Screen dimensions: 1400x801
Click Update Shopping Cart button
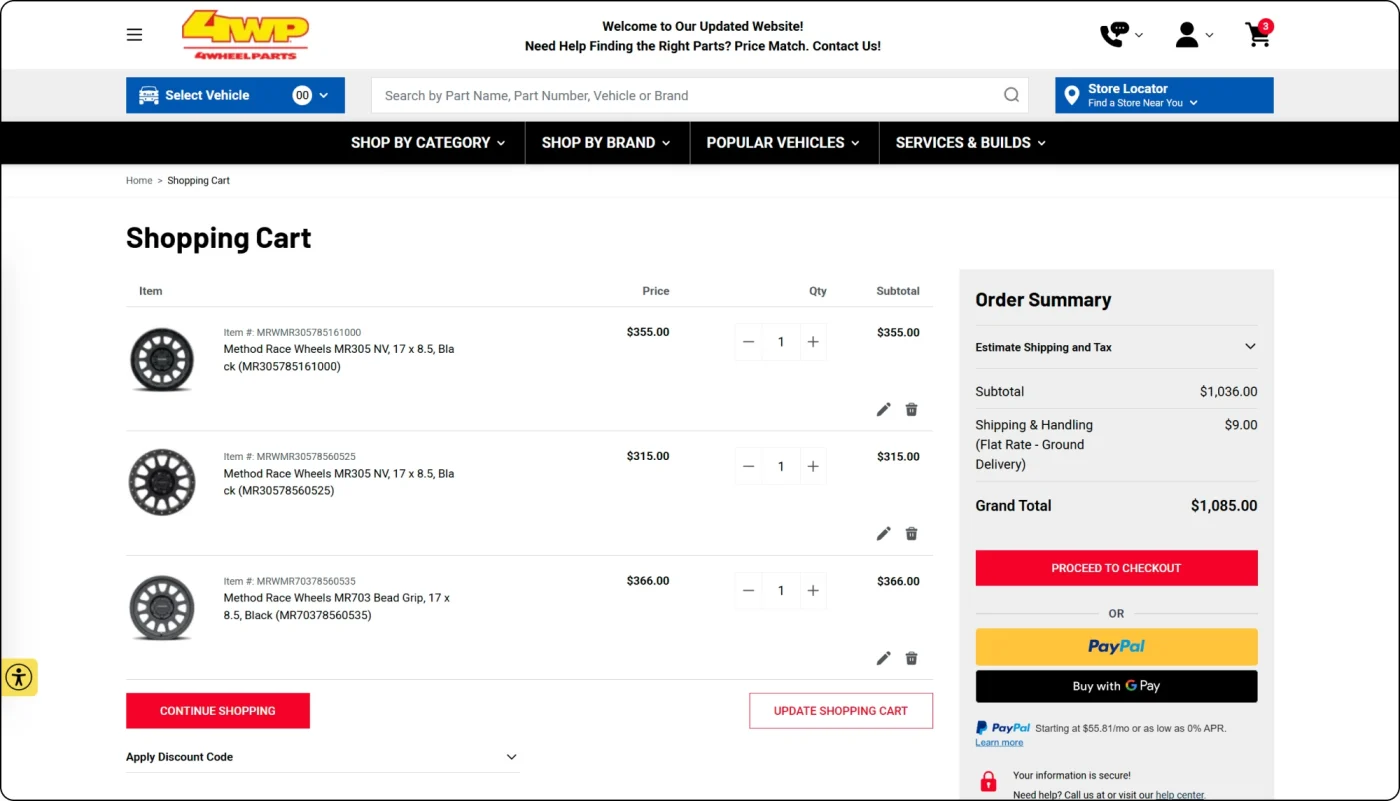841,711
